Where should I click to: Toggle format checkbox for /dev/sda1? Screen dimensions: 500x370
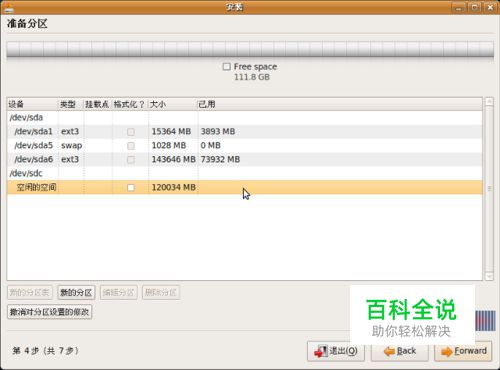click(131, 132)
